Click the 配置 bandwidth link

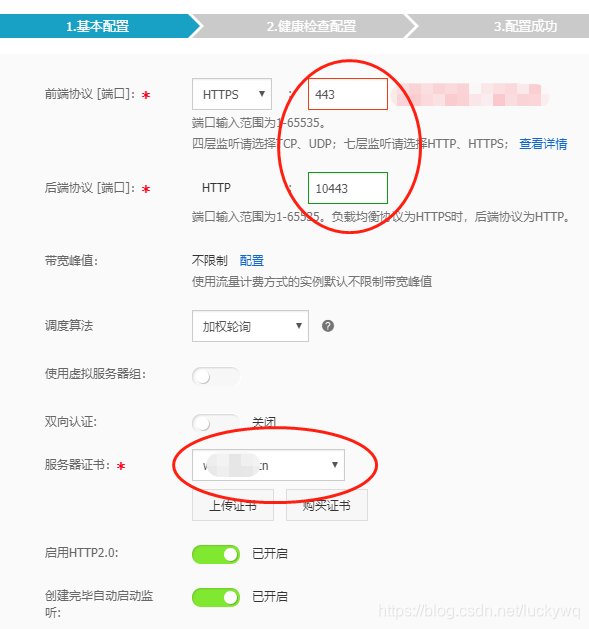[252, 260]
